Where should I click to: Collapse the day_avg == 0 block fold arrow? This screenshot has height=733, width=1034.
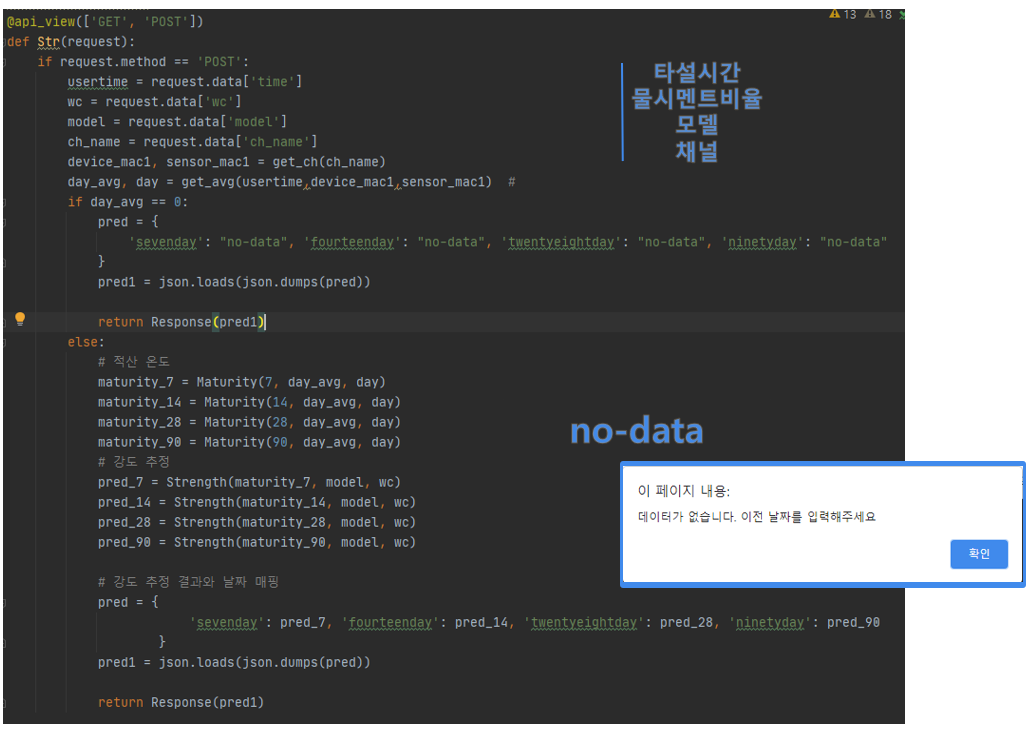pos(4,201)
